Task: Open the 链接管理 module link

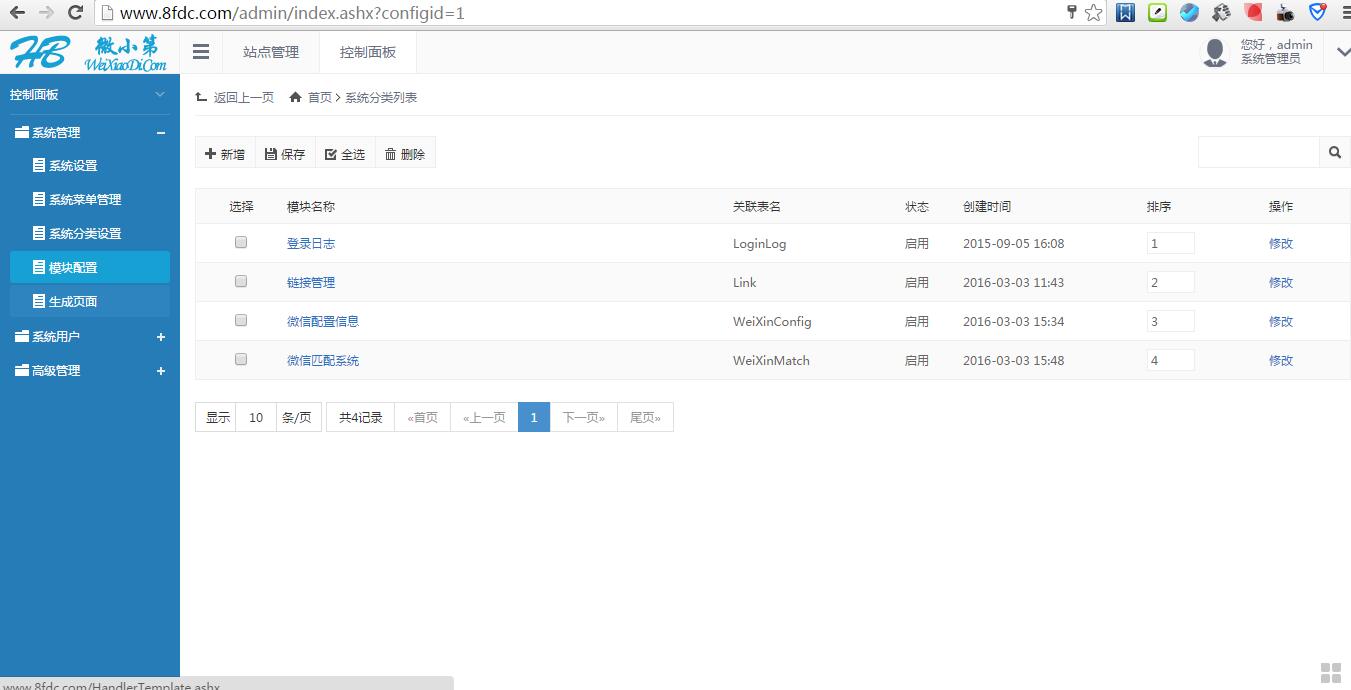Action: click(311, 282)
